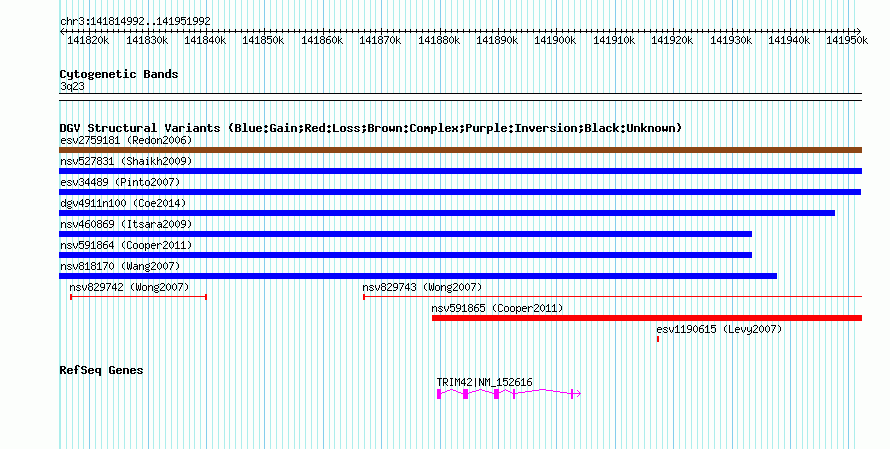Screen dimensions: 890x449
Task: Open the nsv460869 (Itsara2009) label
Action: pos(126,224)
